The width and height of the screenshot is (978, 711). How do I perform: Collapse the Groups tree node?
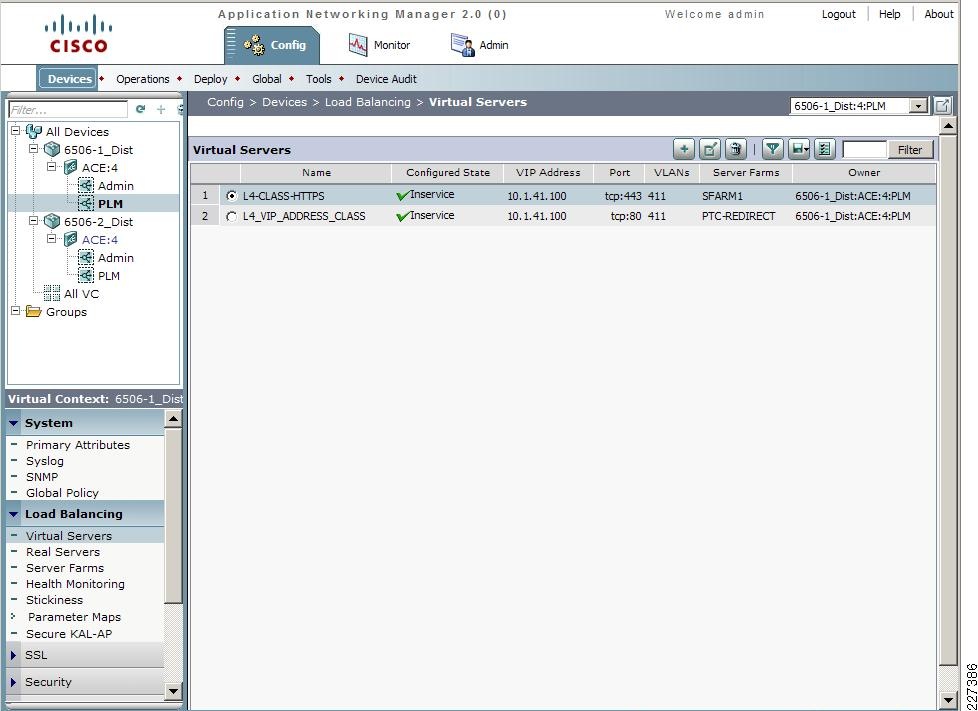click(x=16, y=311)
